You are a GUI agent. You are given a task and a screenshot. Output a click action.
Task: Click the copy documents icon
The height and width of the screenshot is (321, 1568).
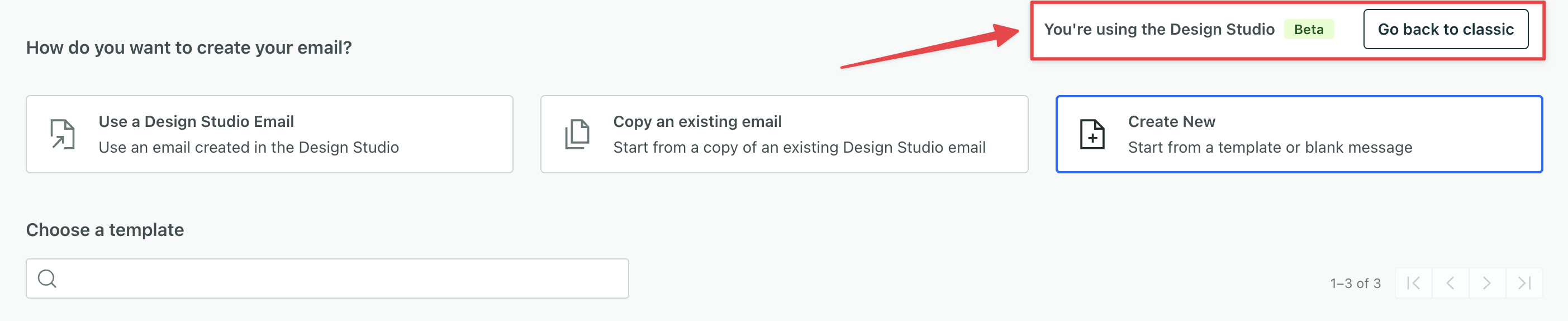point(577,134)
